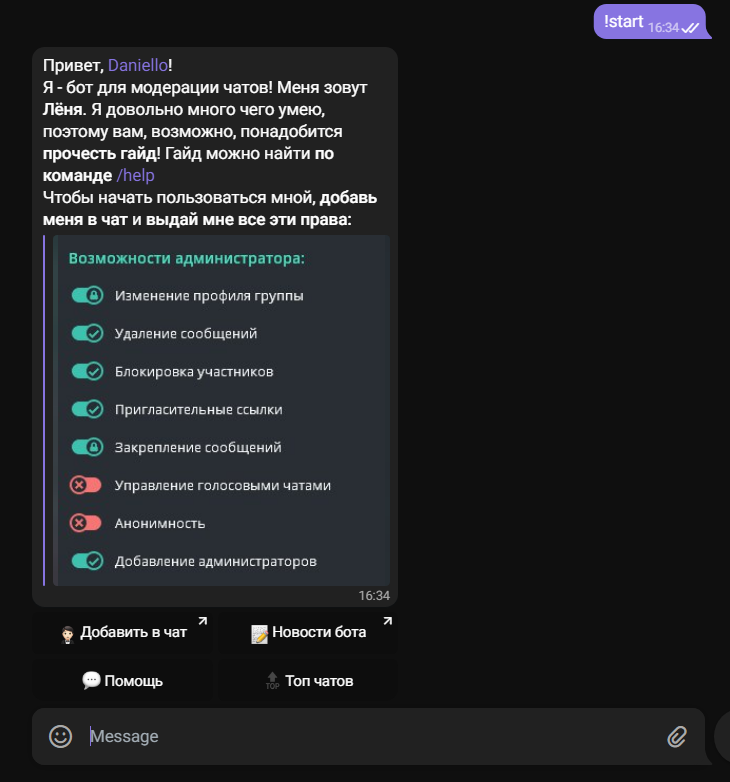Toggle Изменение профиля группы switch
This screenshot has width=730, height=782.
point(87,296)
